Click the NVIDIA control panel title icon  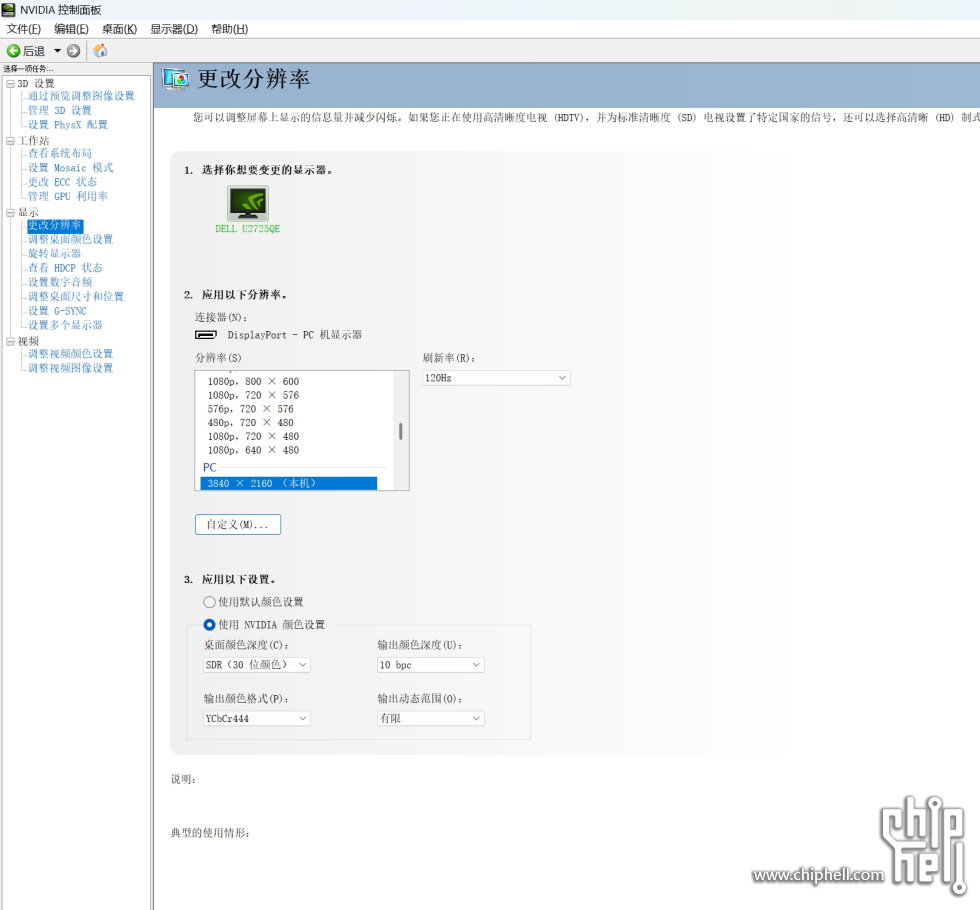[9, 9]
